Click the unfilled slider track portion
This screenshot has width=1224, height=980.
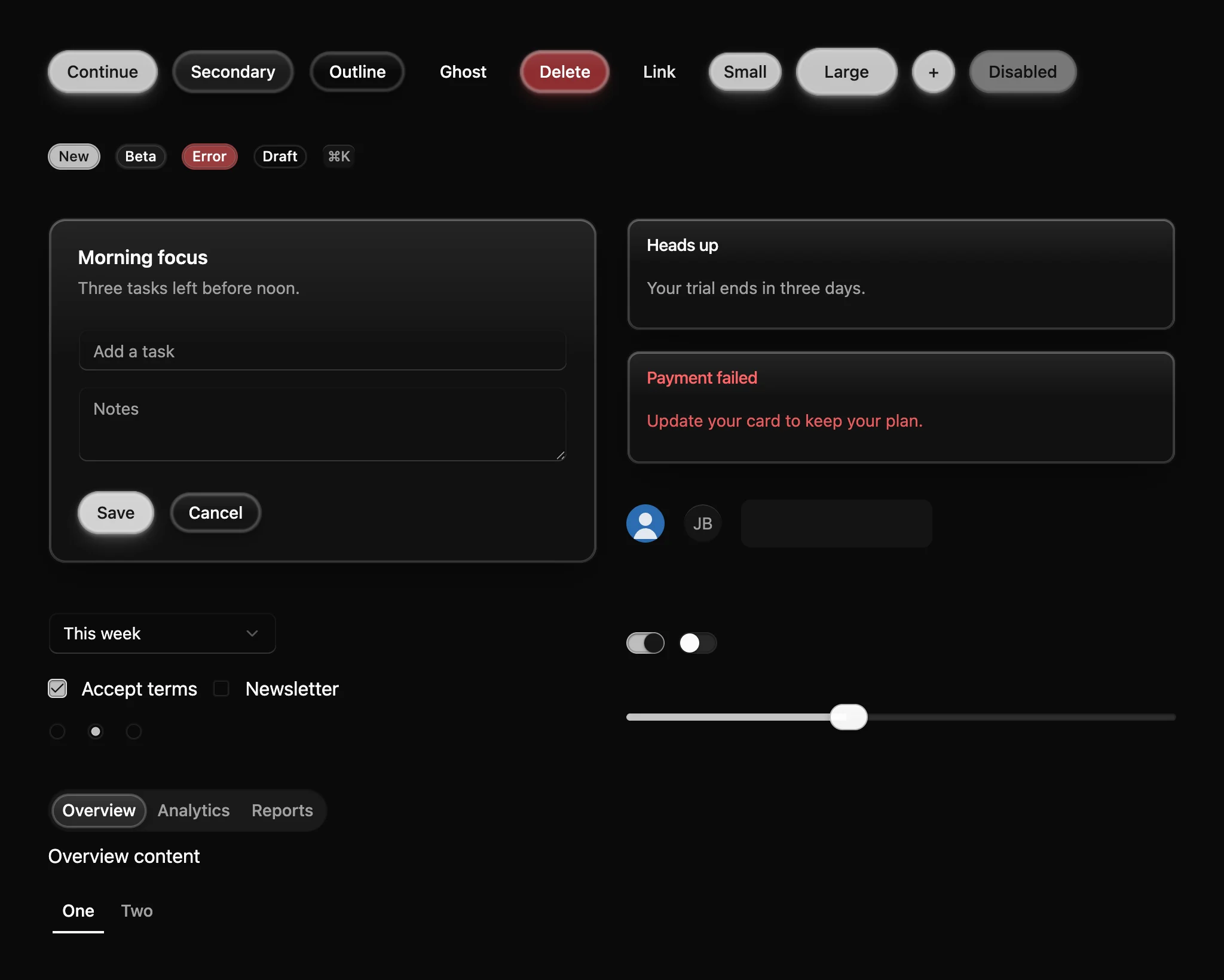tap(1021, 717)
